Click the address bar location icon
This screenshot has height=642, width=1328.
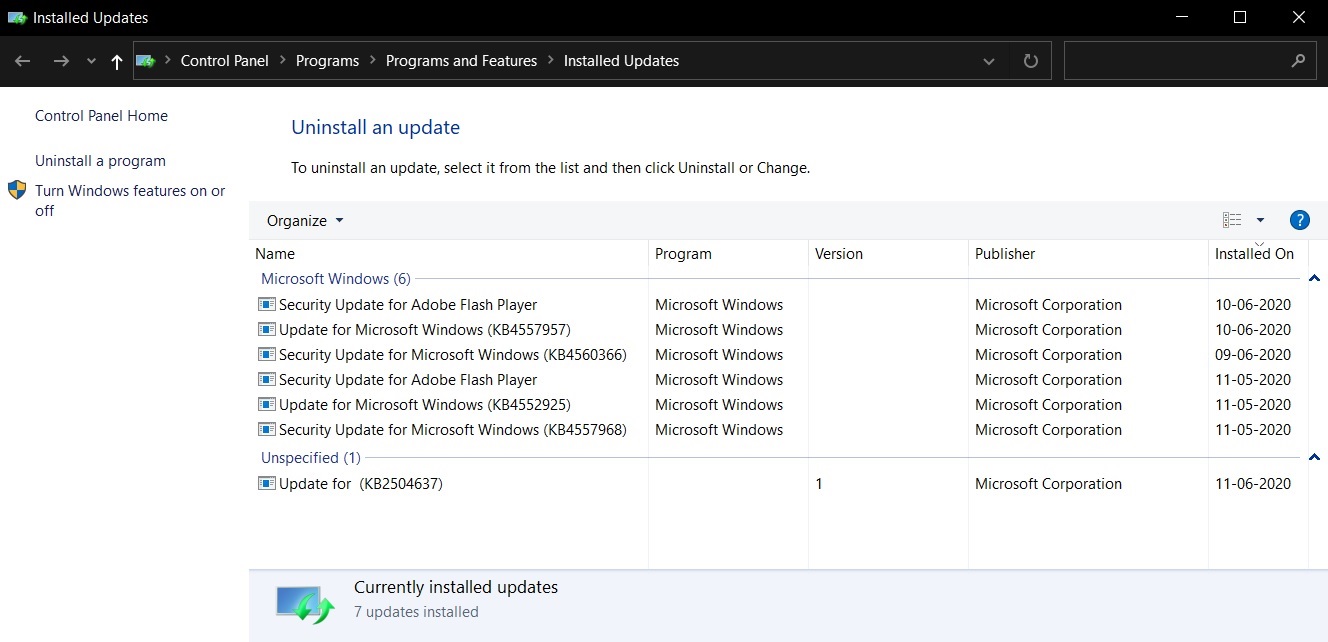(146, 61)
